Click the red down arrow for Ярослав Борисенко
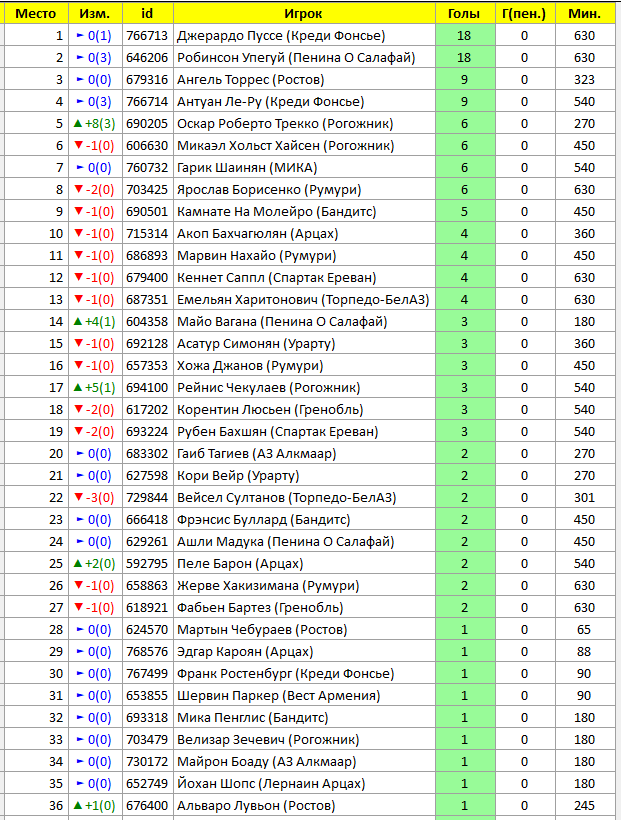Image resolution: width=621 pixels, height=820 pixels. coord(78,189)
